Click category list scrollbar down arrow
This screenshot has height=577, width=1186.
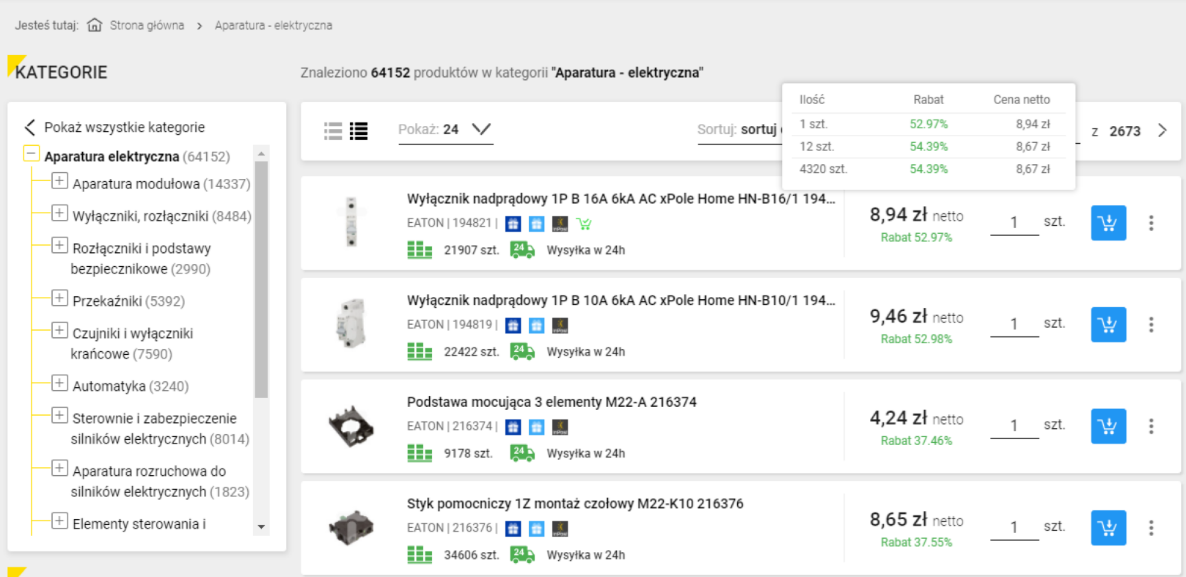(x=261, y=526)
